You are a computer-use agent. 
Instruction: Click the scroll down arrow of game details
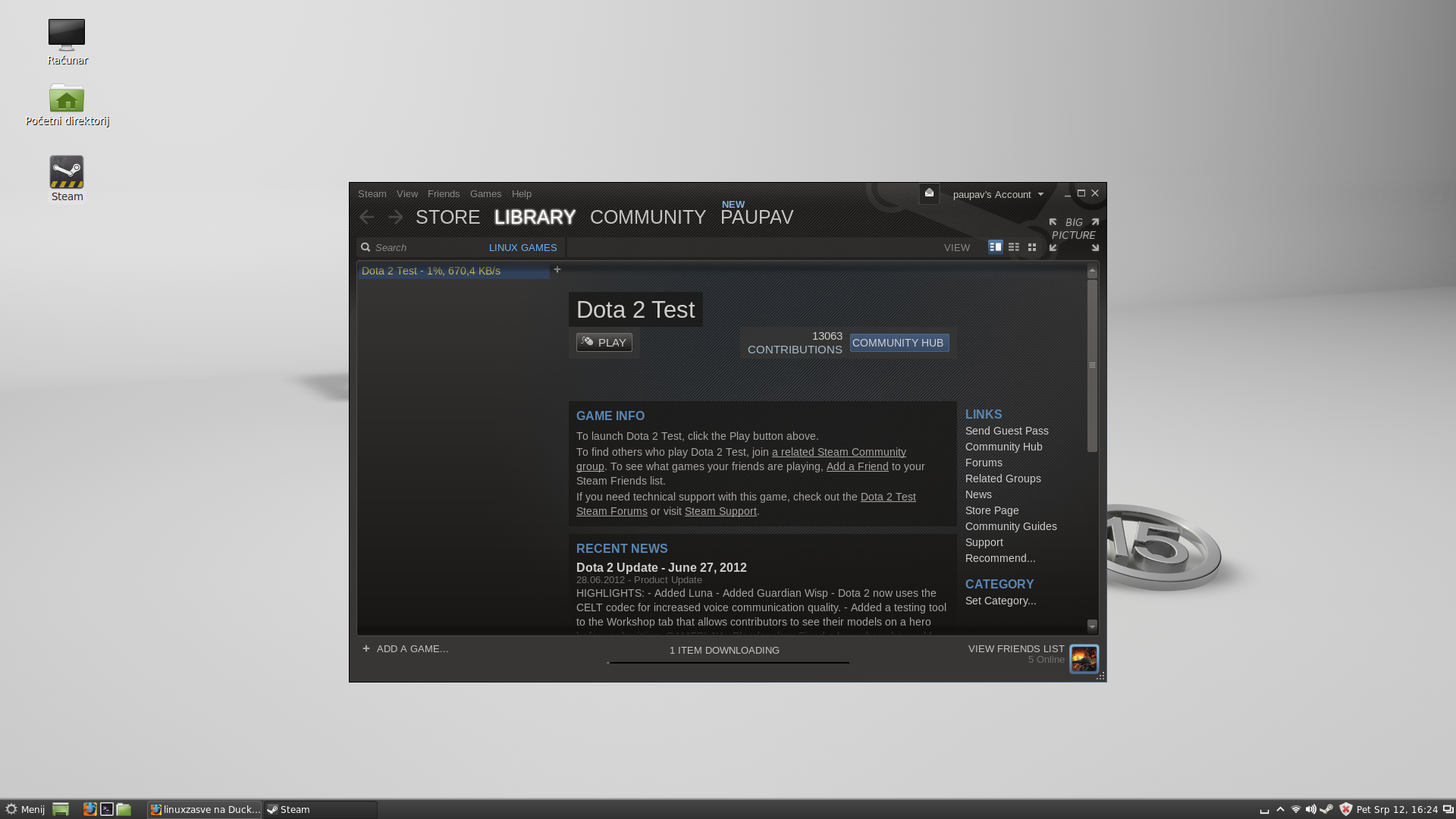coord(1092,626)
